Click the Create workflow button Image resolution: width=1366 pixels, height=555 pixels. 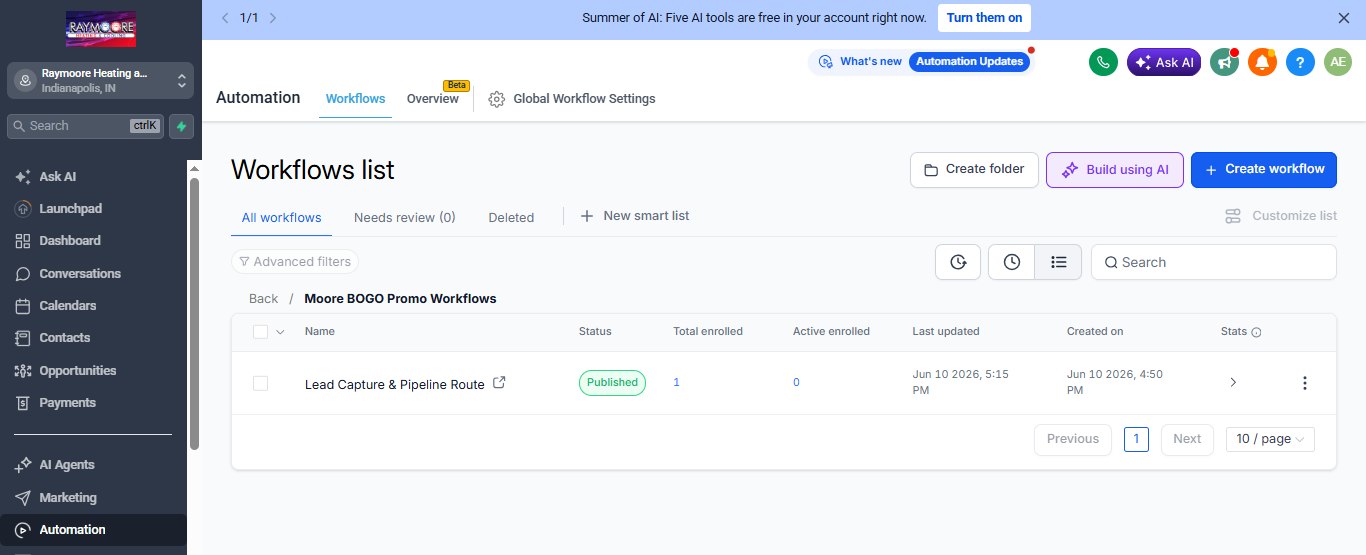pyautogui.click(x=1264, y=170)
